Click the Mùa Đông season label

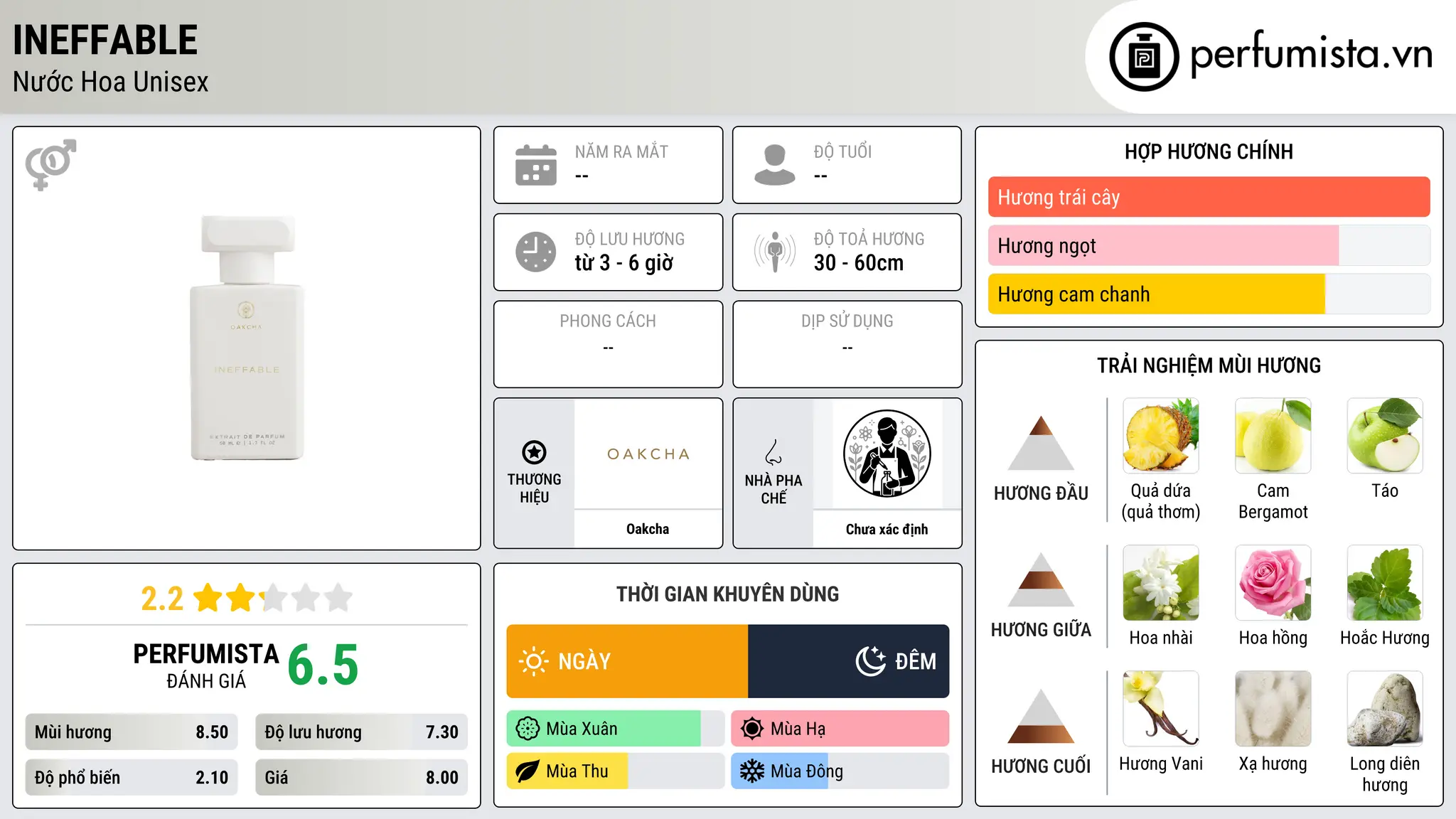pyautogui.click(x=807, y=771)
